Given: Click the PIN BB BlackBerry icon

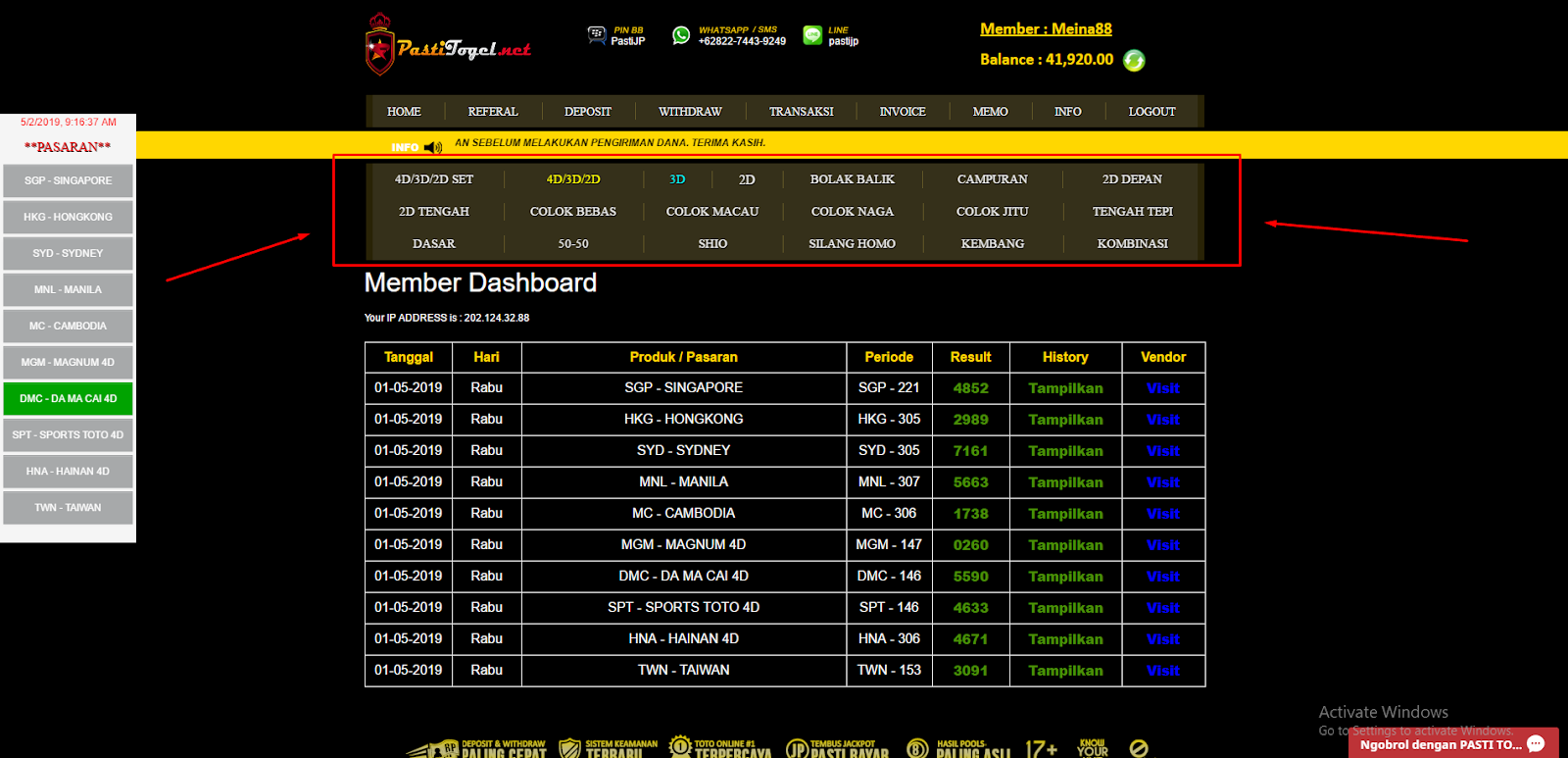Looking at the screenshot, I should tap(596, 35).
